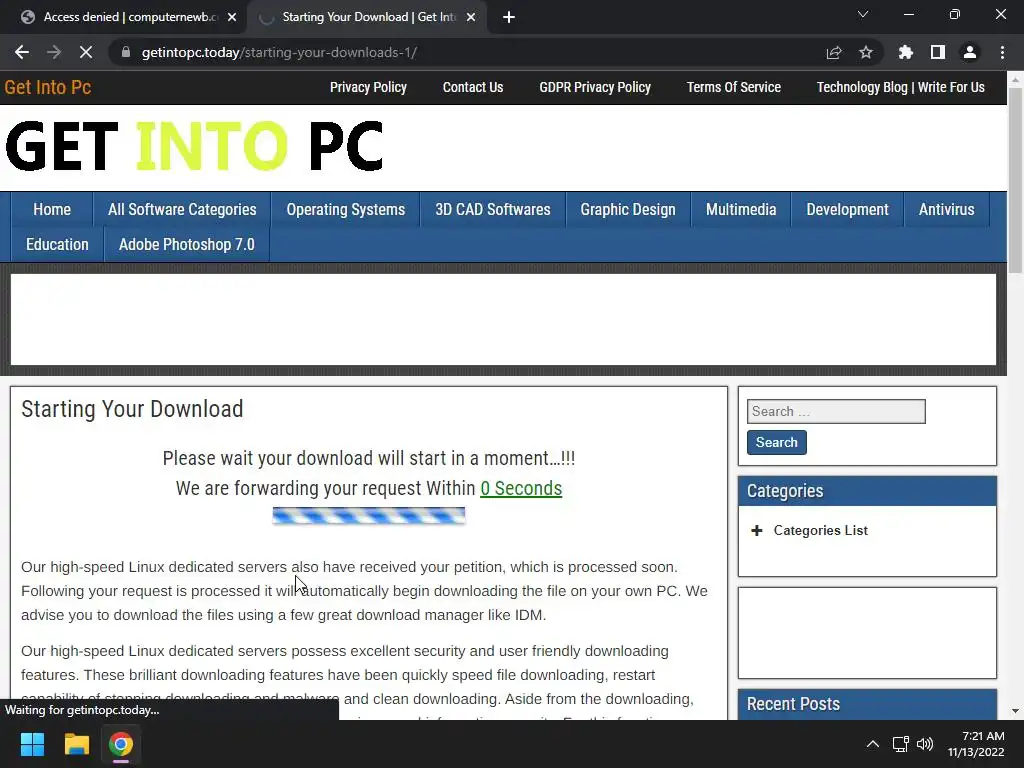Screen dimensions: 1024x768
Task: Stop loading the page with the X icon
Action: click(86, 52)
